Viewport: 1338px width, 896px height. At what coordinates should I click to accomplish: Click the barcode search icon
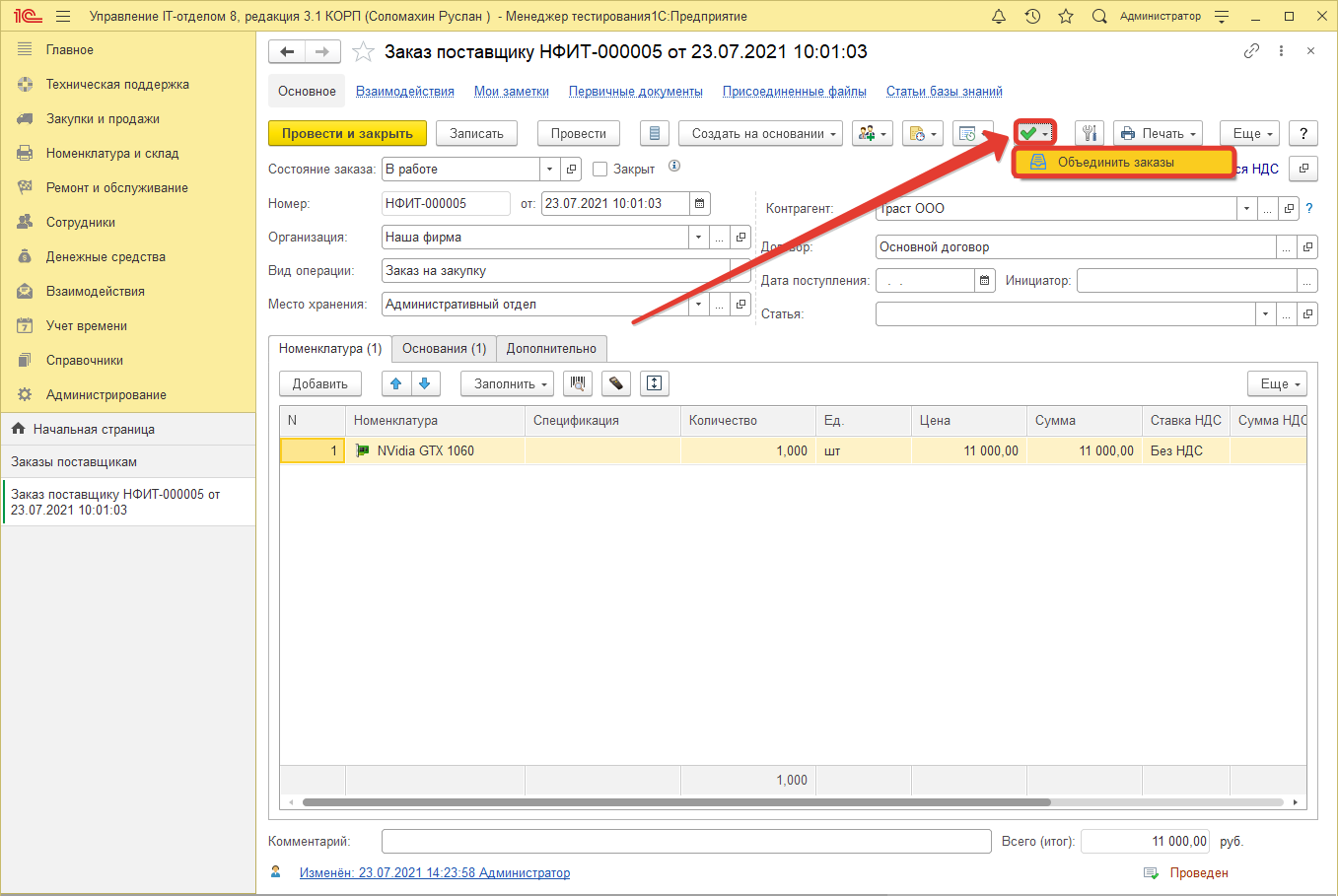point(578,383)
